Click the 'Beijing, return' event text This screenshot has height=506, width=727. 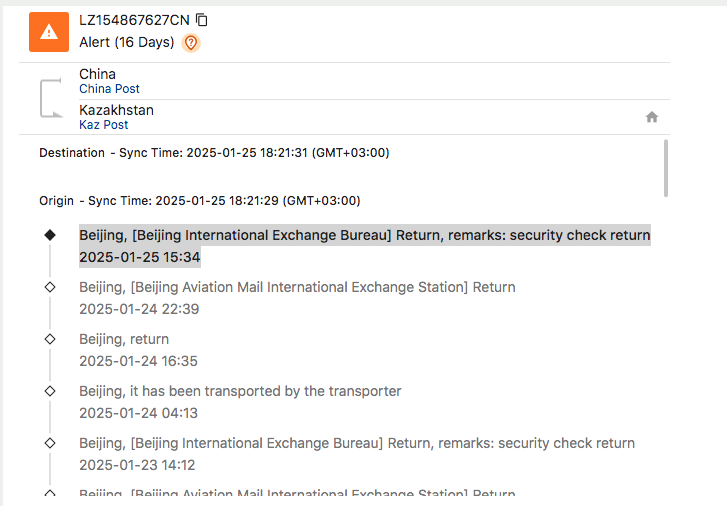tap(124, 339)
